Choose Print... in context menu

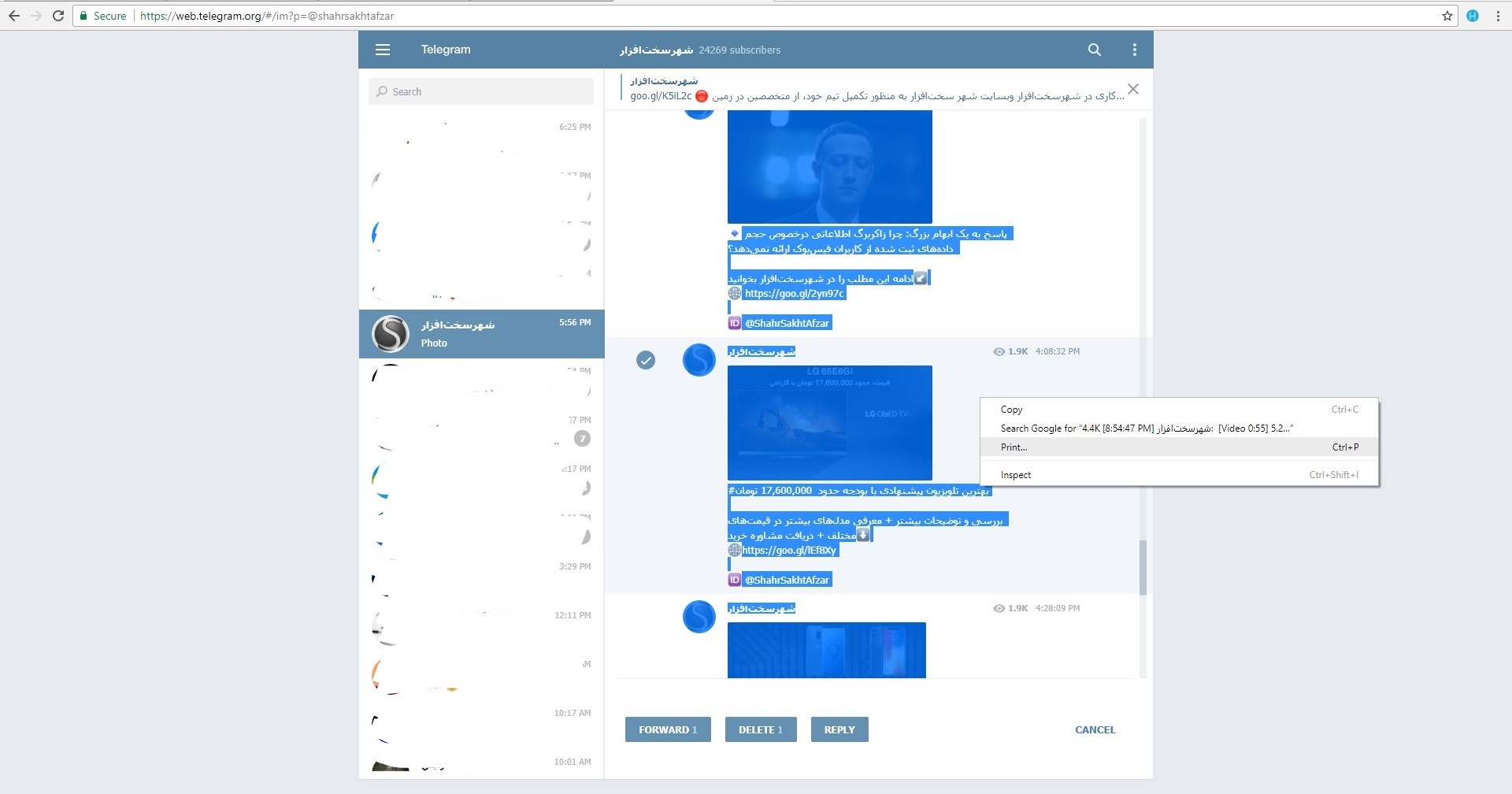coord(1014,447)
